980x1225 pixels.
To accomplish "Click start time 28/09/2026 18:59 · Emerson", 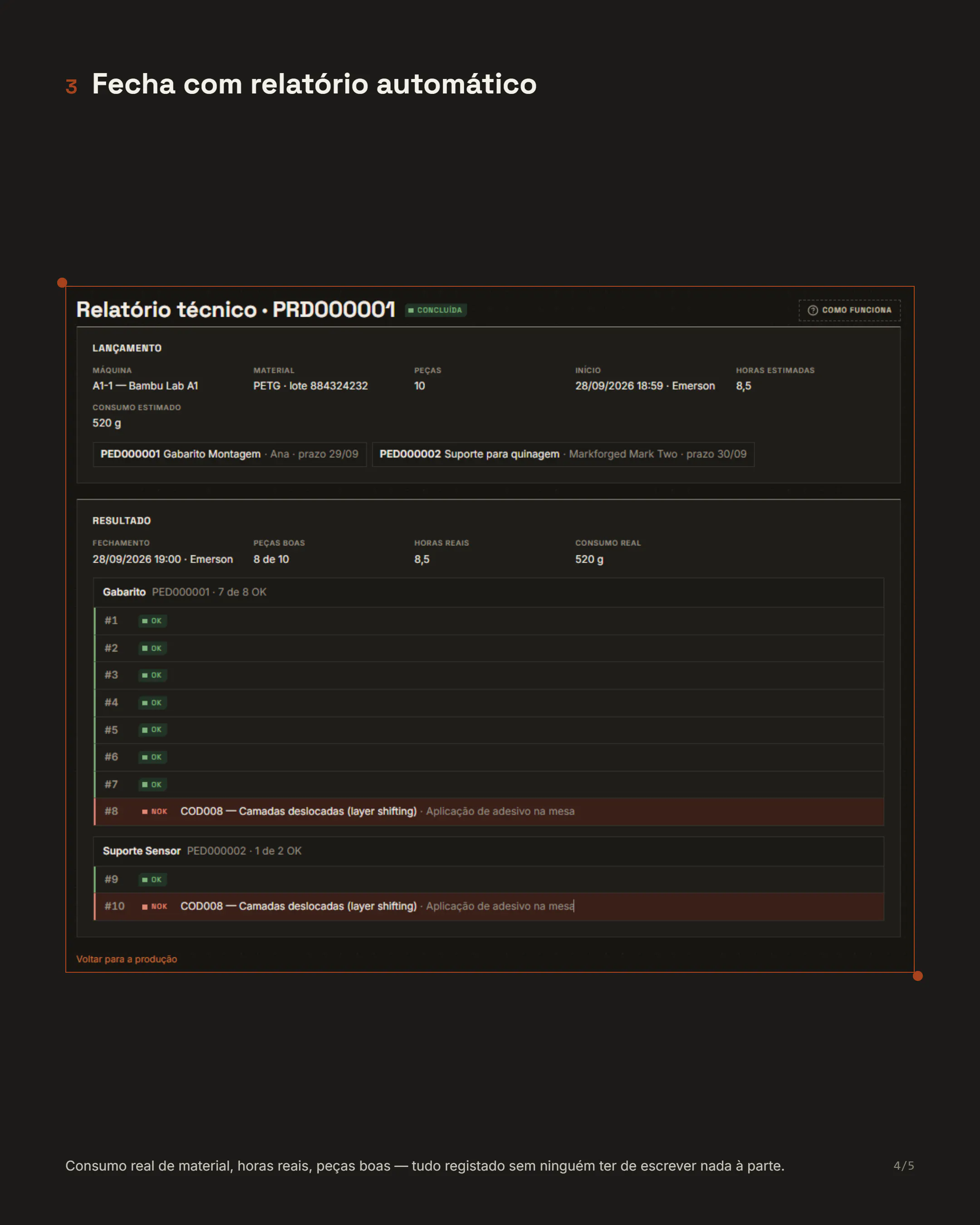I will coord(645,386).
